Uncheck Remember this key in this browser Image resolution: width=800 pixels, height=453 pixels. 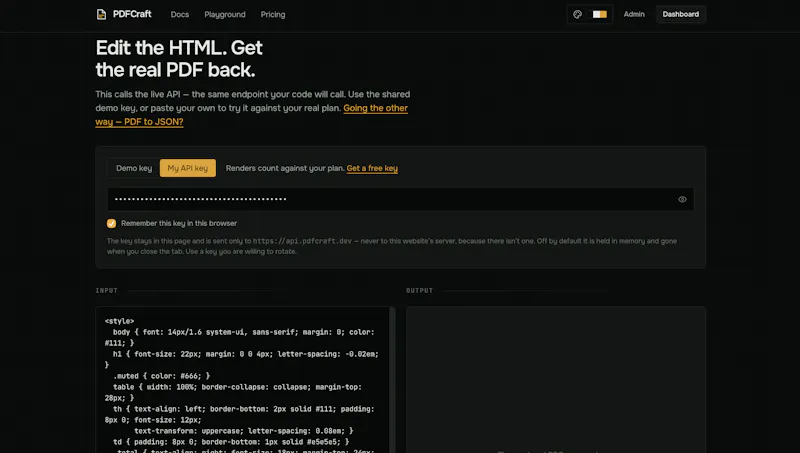pos(111,223)
